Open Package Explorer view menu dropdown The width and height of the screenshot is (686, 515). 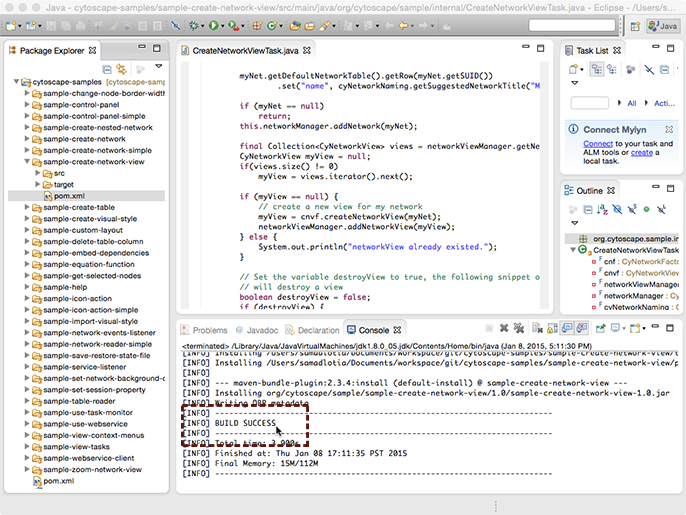pyautogui.click(x=157, y=68)
